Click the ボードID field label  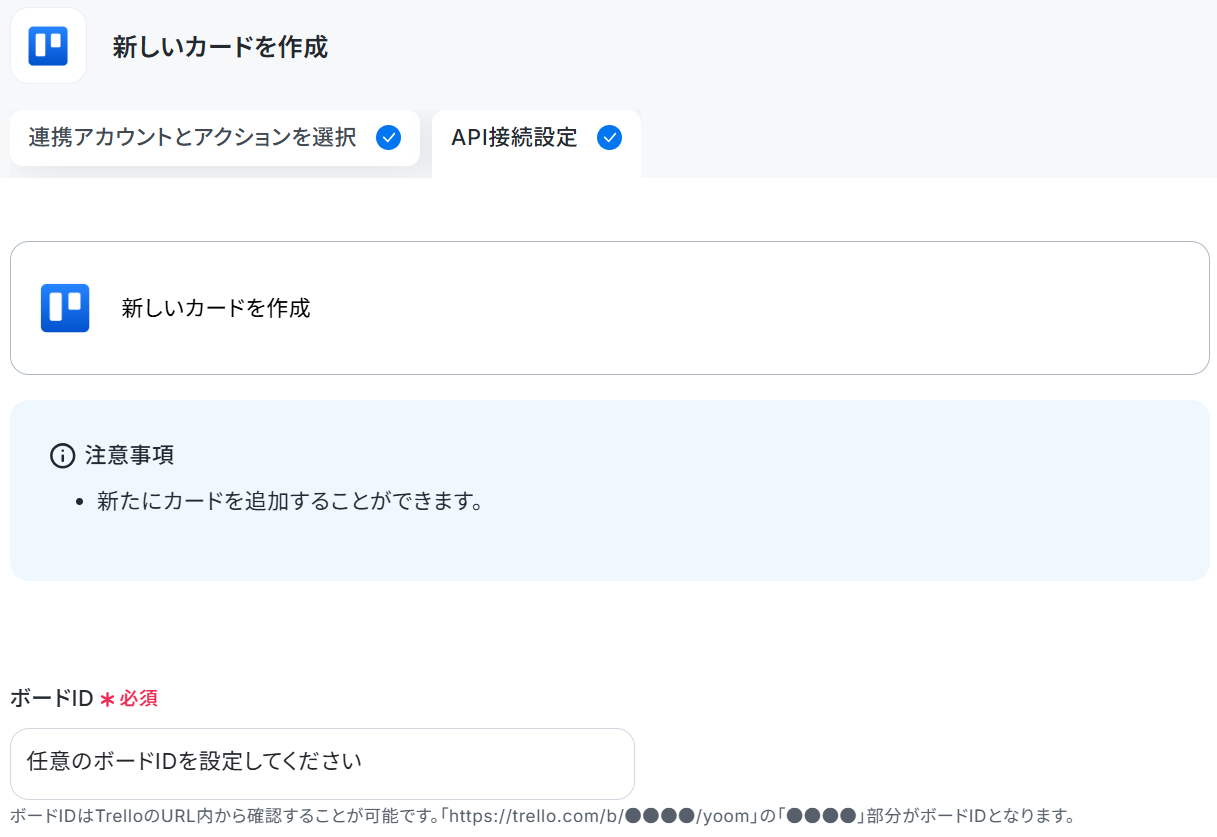pyautogui.click(x=51, y=698)
